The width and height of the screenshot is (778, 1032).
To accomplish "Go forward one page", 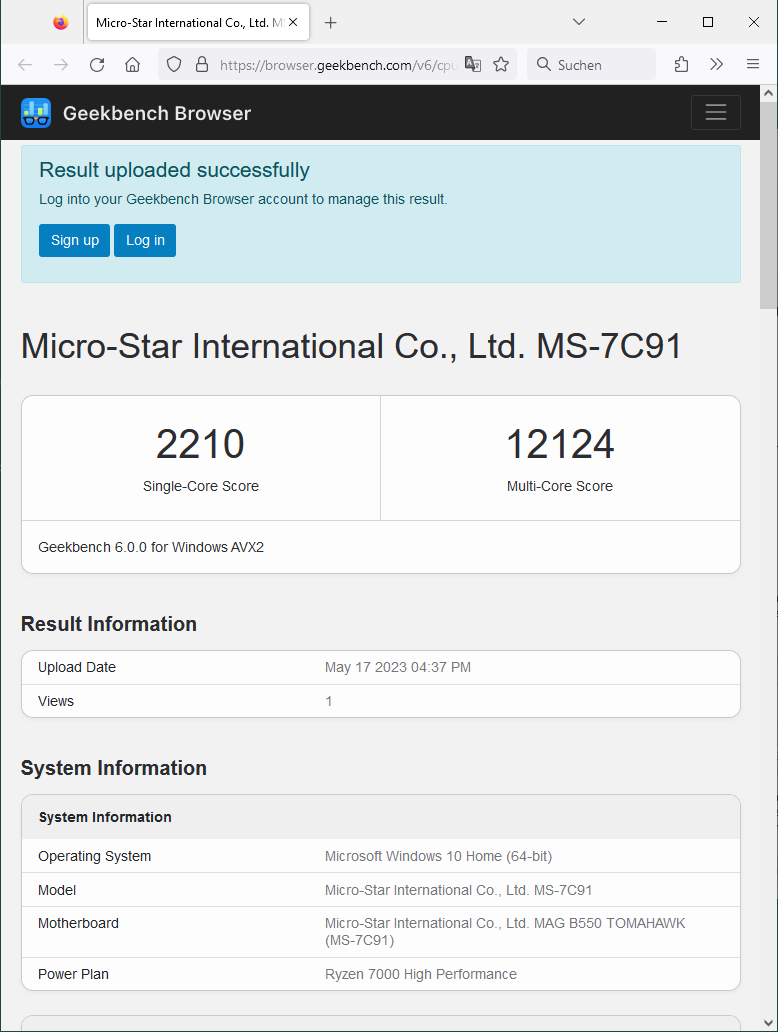I will tap(61, 64).
